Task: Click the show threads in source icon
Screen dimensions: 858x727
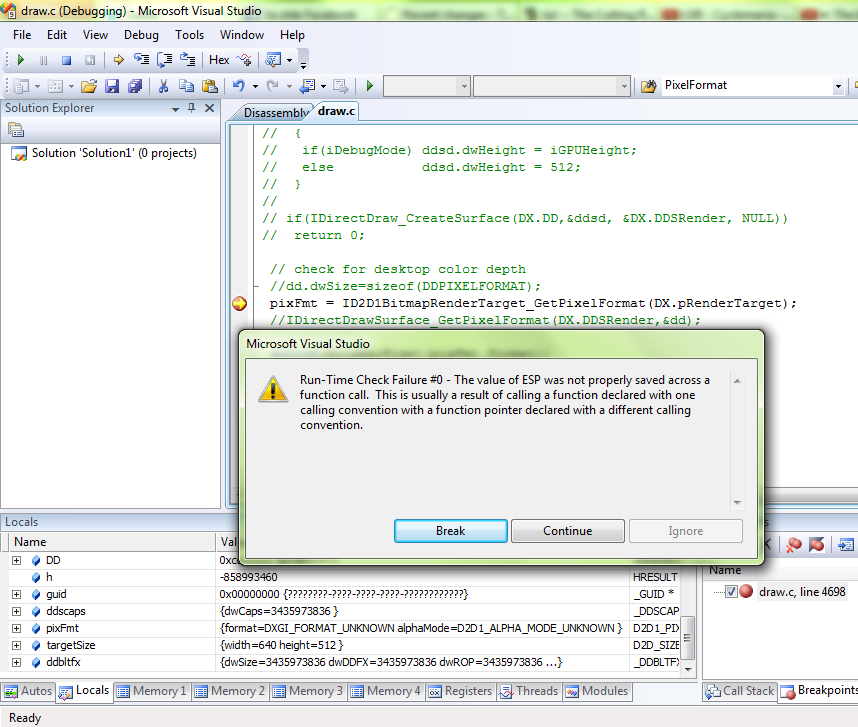Action: [244, 60]
